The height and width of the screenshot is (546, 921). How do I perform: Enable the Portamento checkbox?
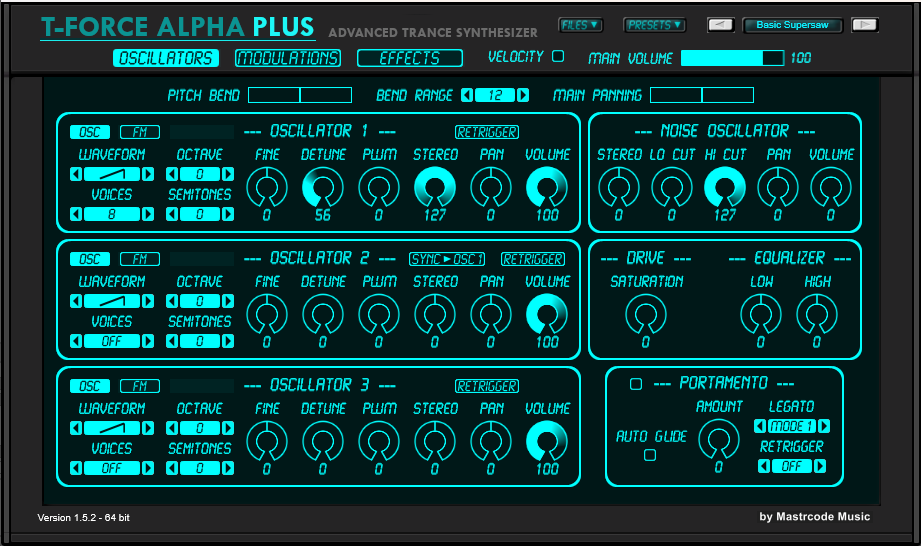(x=636, y=384)
